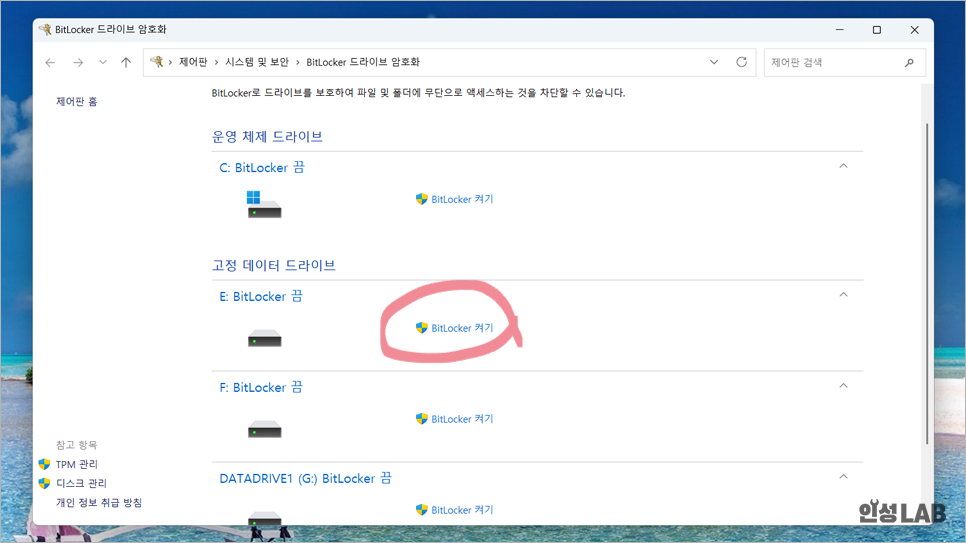Open TPM 관리 link
The height and width of the screenshot is (543, 966).
pyautogui.click(x=76, y=464)
